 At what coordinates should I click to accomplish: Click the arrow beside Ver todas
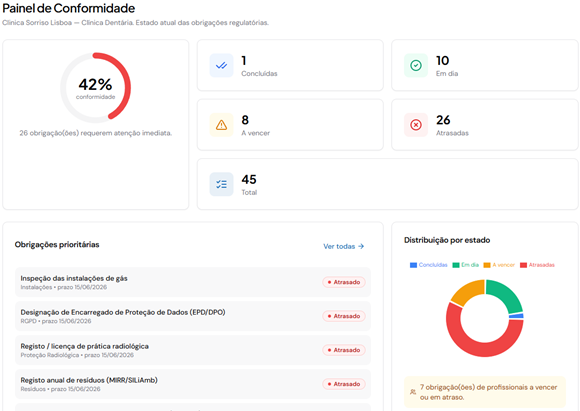pyautogui.click(x=361, y=246)
